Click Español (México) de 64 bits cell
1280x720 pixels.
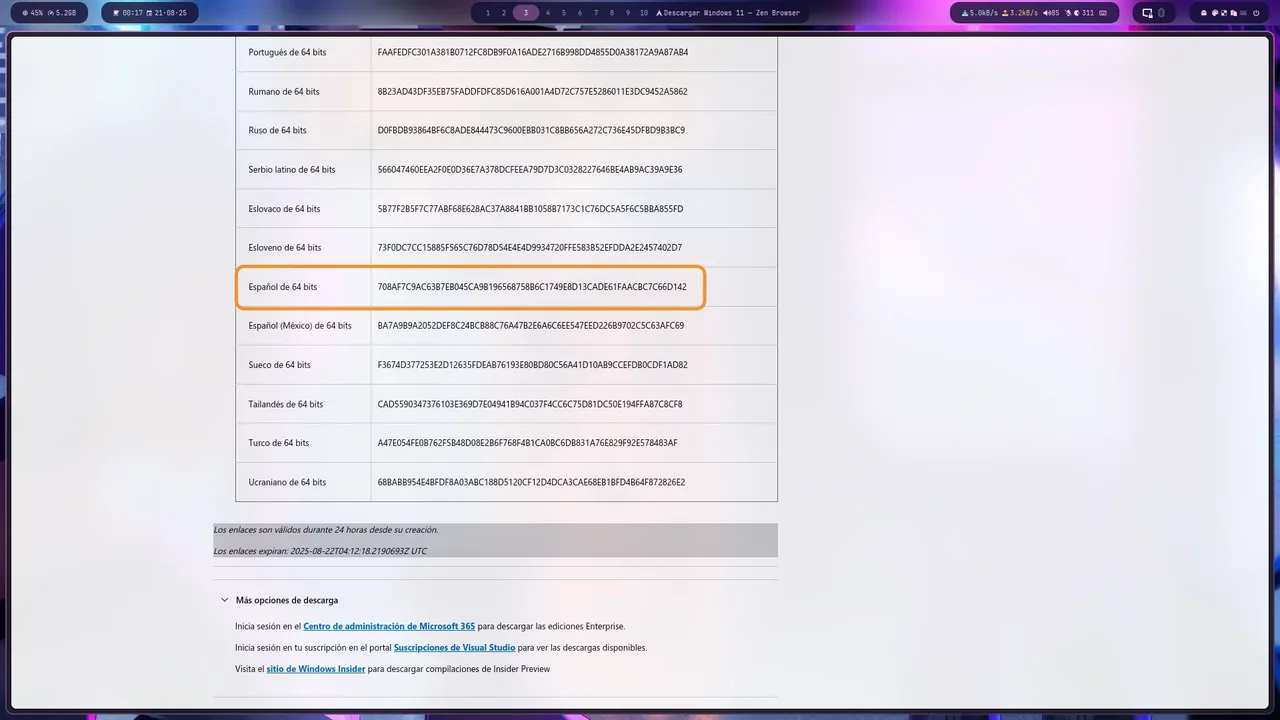303,326
